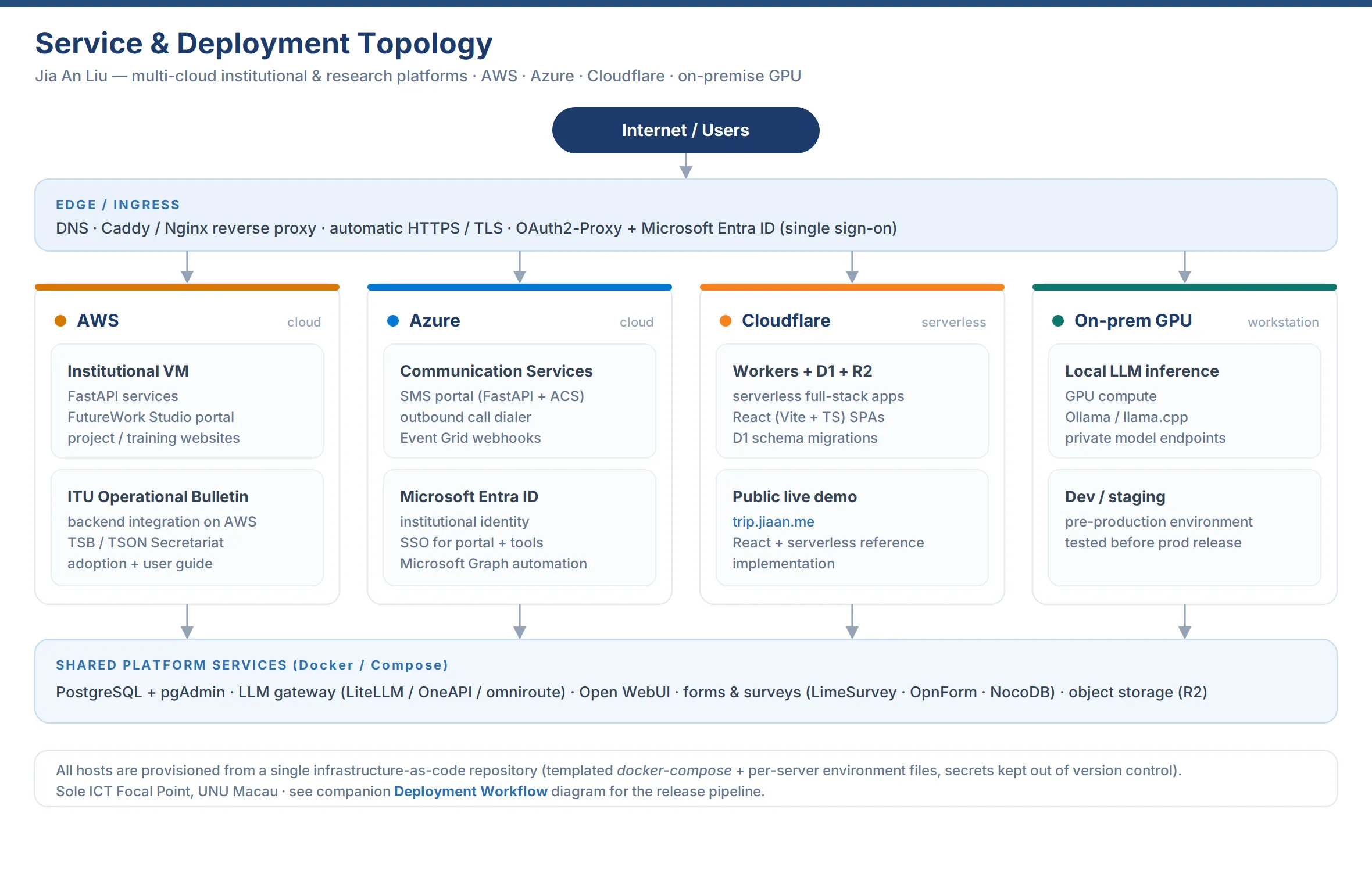Click 'React + serverless reference' text
The image size is (1372, 895).
tap(828, 543)
